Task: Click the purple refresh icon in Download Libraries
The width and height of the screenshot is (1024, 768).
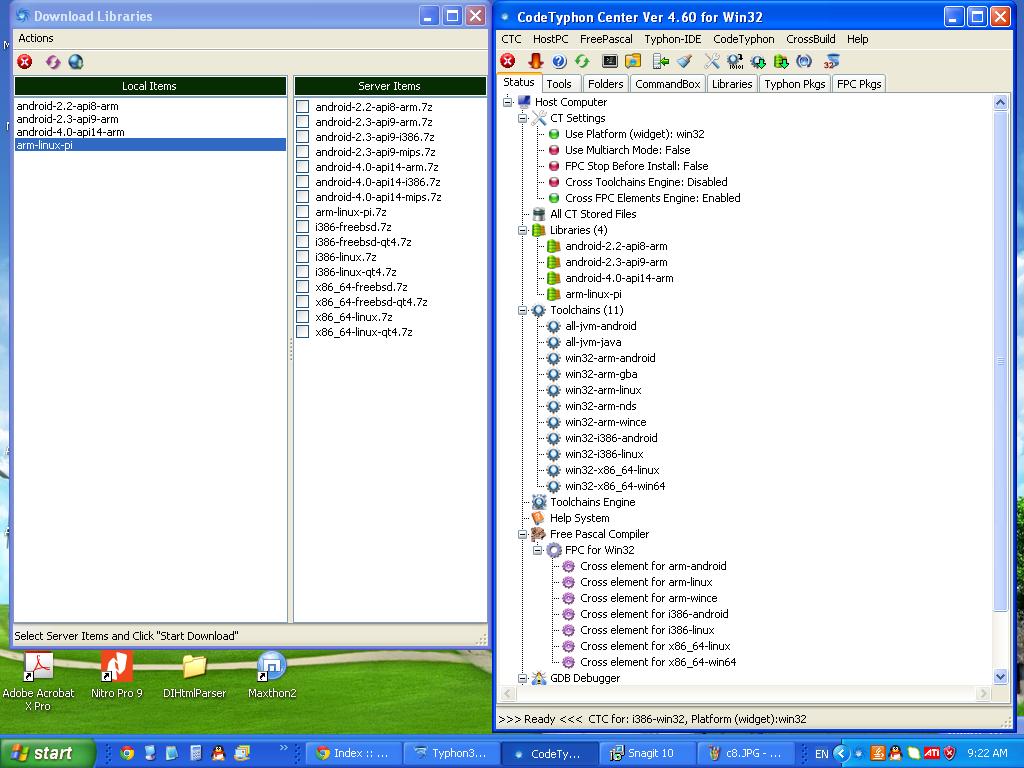Action: [52, 62]
